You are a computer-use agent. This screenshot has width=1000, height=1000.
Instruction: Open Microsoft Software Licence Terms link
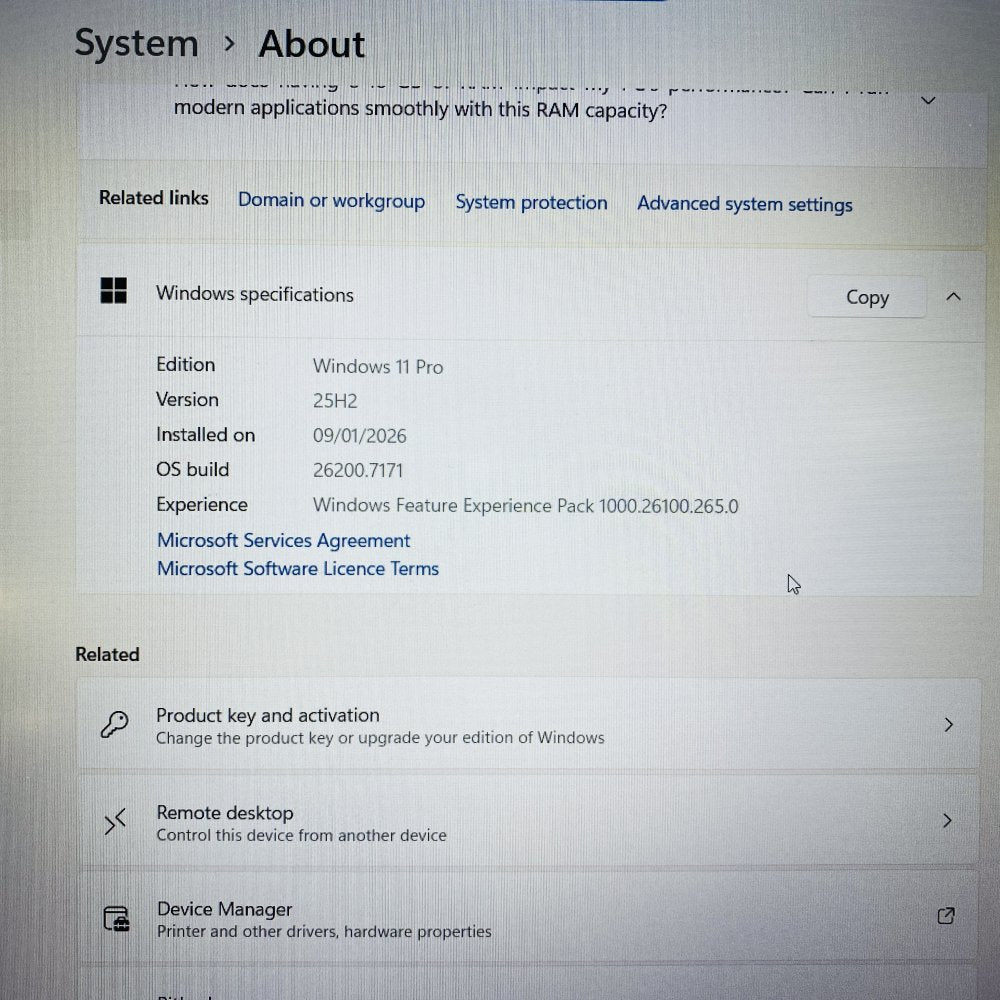pyautogui.click(x=298, y=568)
